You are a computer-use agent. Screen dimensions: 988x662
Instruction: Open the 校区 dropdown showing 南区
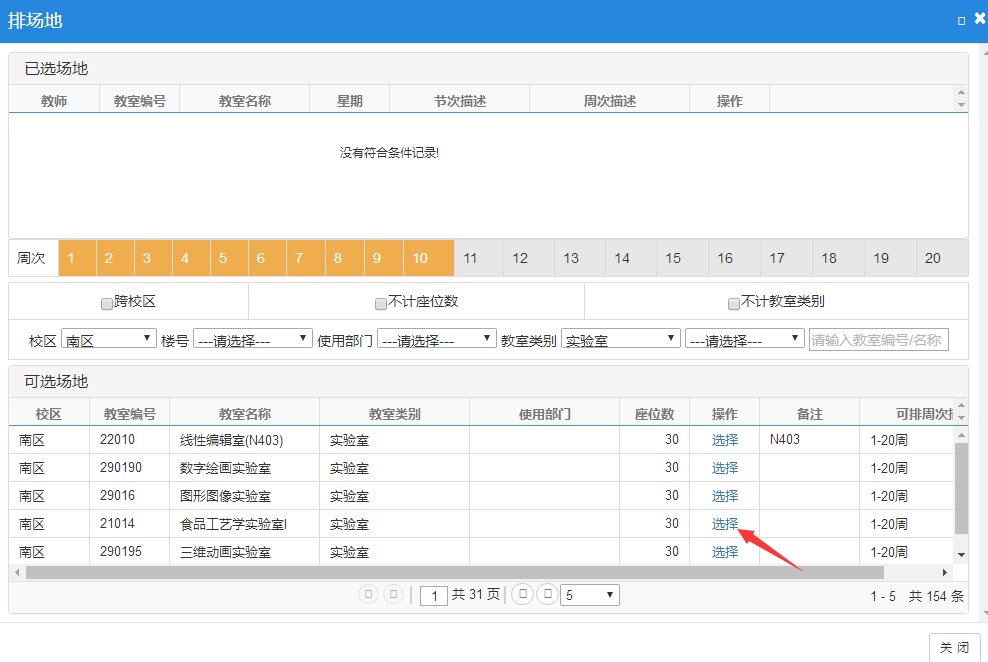[x=108, y=340]
